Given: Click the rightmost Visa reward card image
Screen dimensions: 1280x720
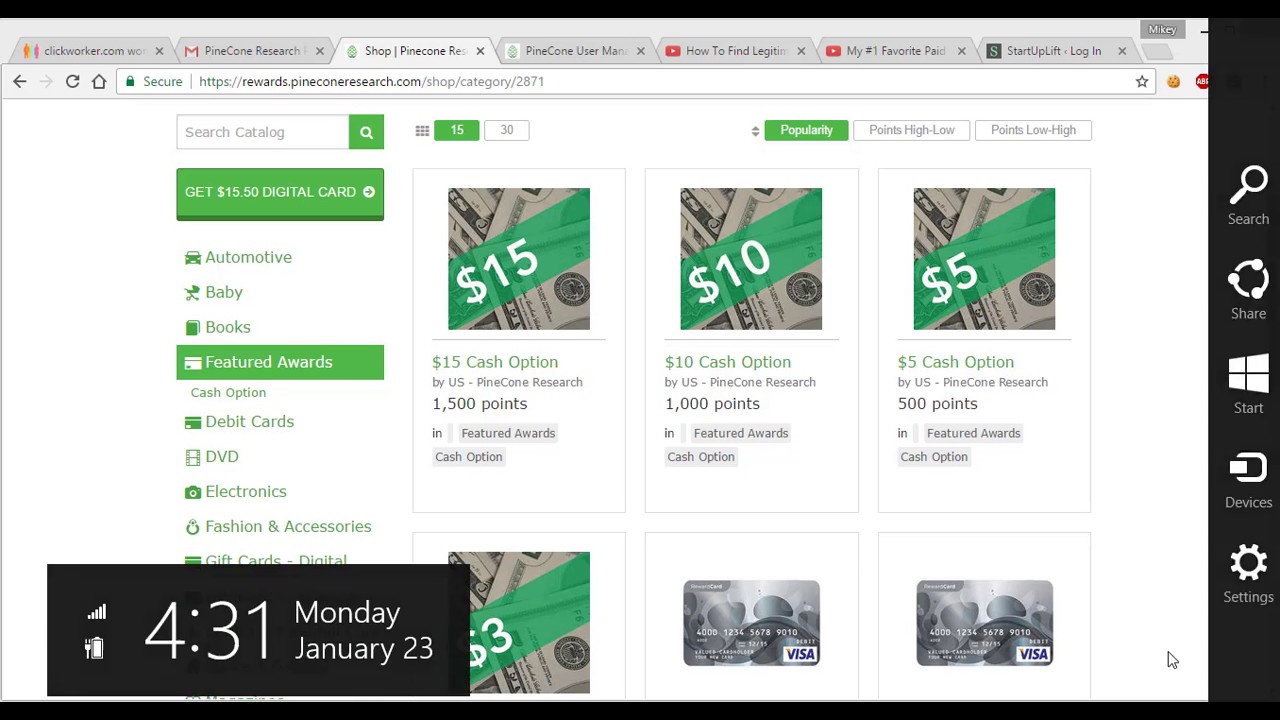Looking at the screenshot, I should point(984,623).
